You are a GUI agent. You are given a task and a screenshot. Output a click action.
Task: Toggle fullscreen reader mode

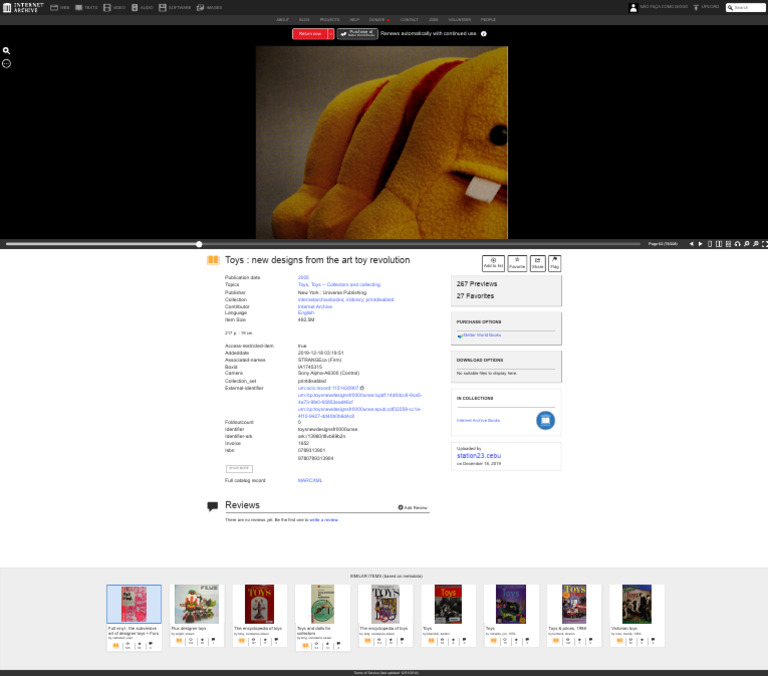[765, 244]
